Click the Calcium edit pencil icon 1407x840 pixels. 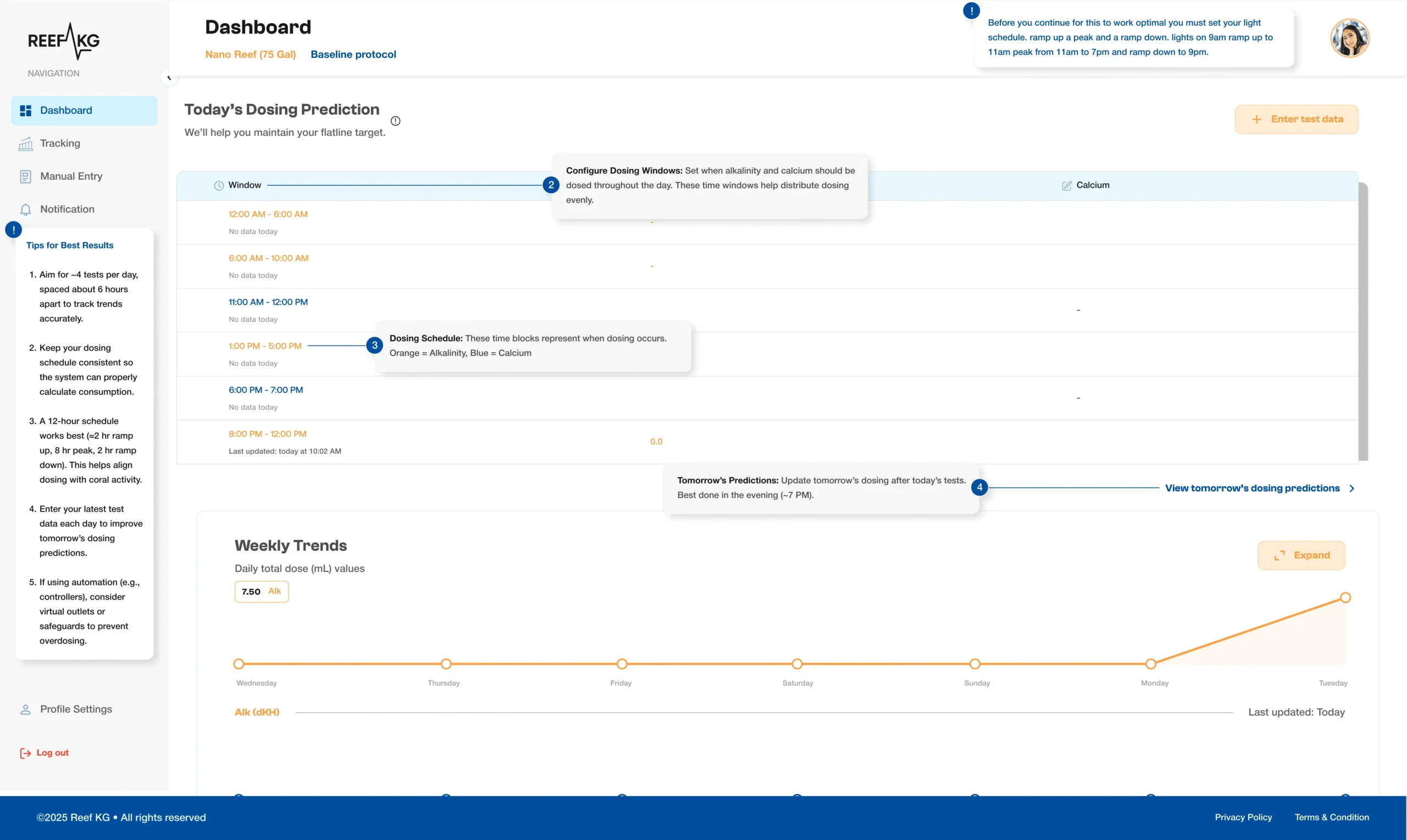click(x=1067, y=186)
